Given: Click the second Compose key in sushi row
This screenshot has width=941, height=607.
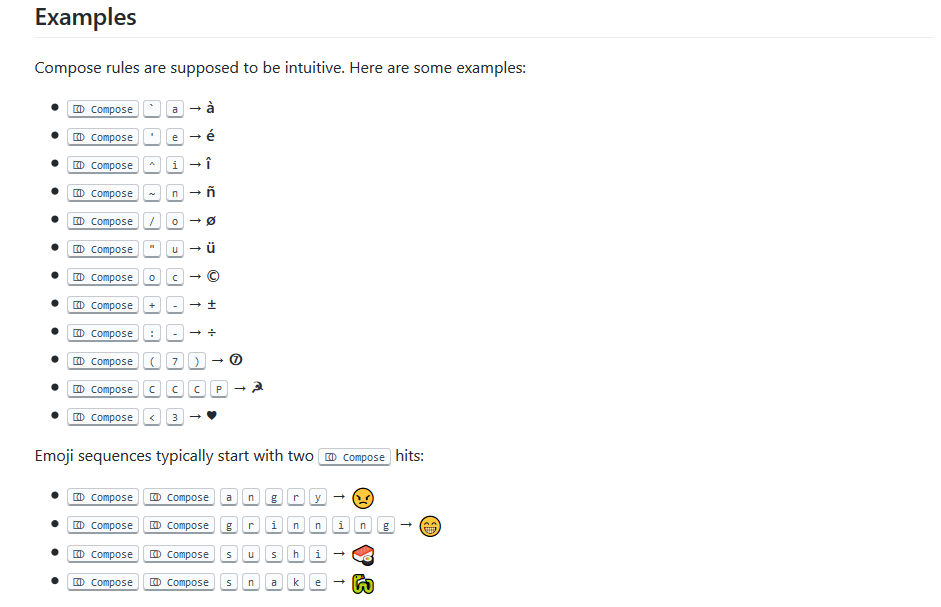Looking at the screenshot, I should pos(179,554).
